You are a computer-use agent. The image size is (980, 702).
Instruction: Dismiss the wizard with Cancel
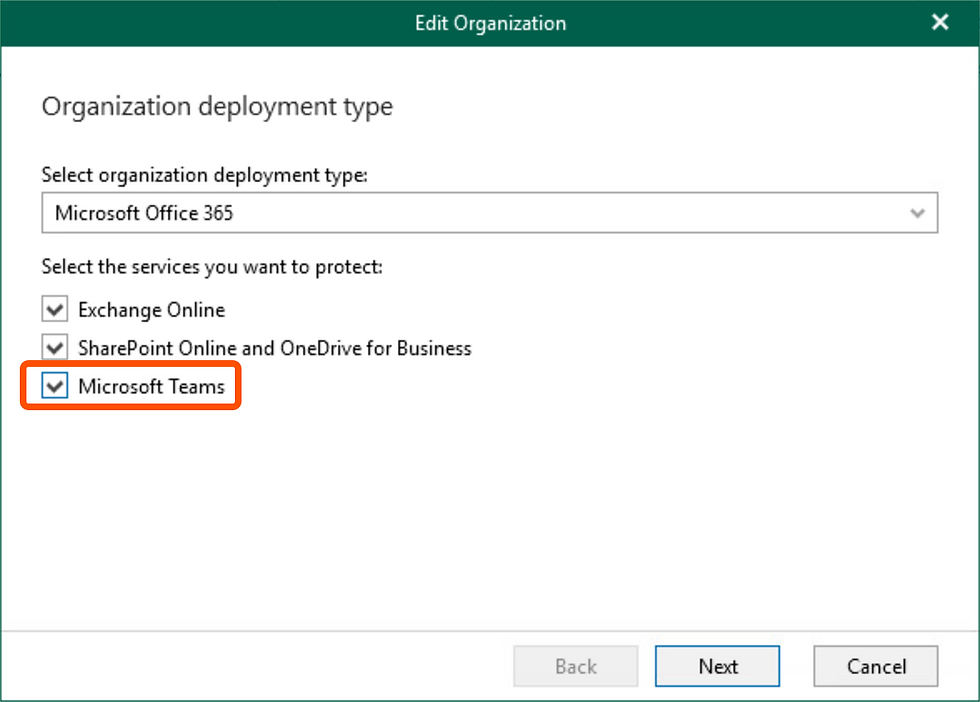click(876, 666)
